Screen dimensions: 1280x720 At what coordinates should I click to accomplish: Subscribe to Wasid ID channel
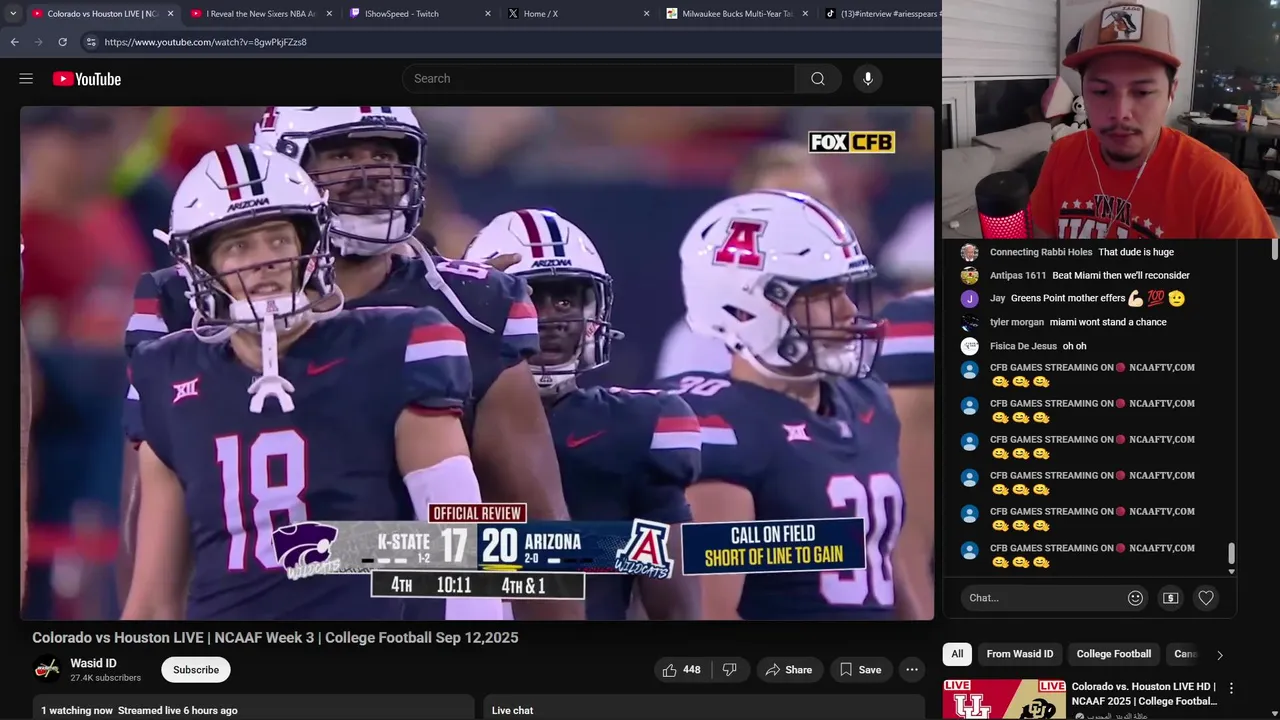(x=196, y=670)
